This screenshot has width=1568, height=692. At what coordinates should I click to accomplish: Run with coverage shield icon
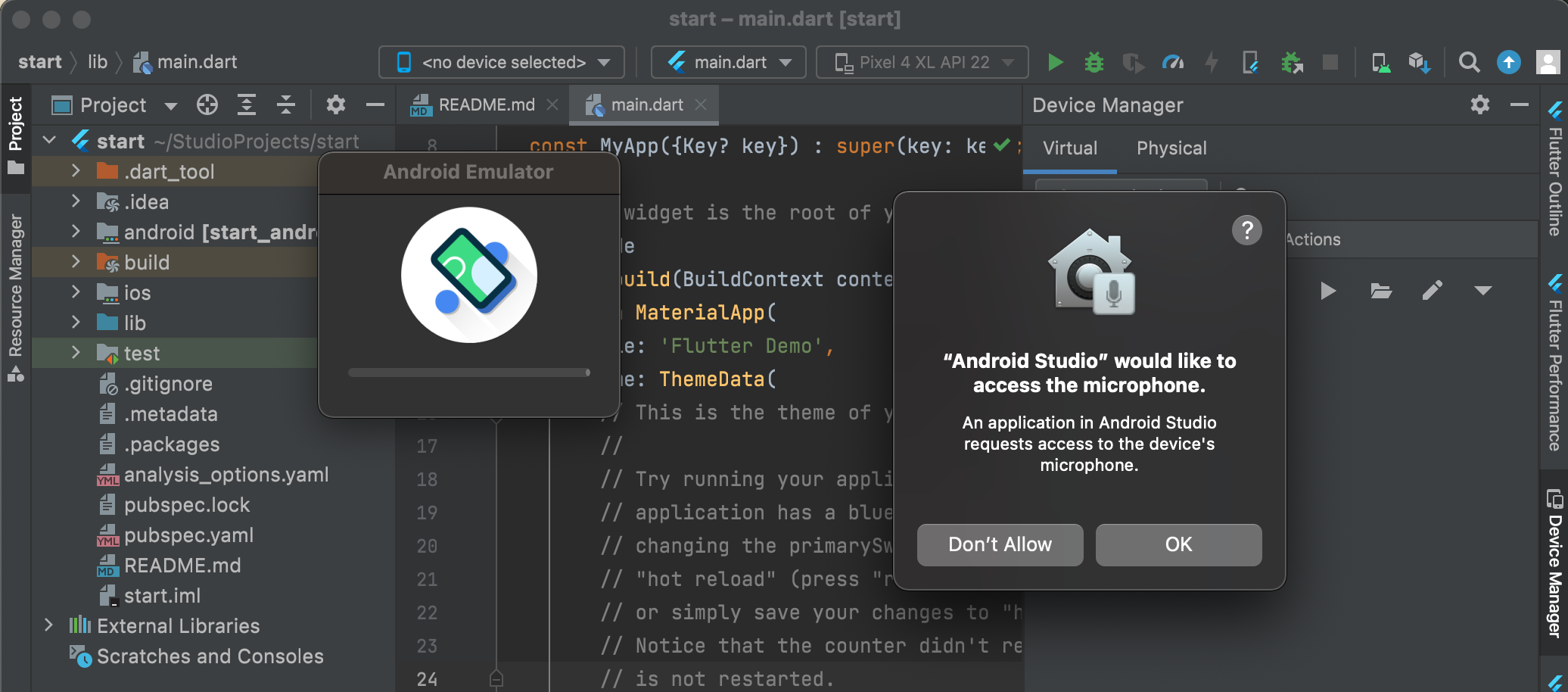[1133, 62]
